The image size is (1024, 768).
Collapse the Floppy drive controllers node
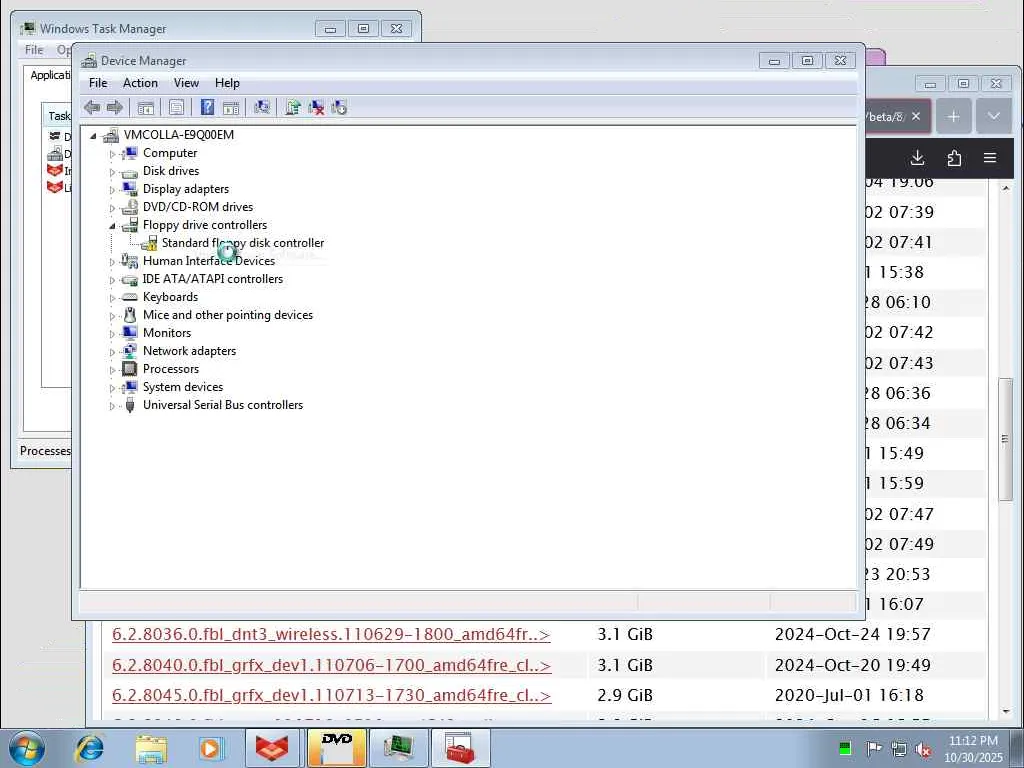[112, 226]
